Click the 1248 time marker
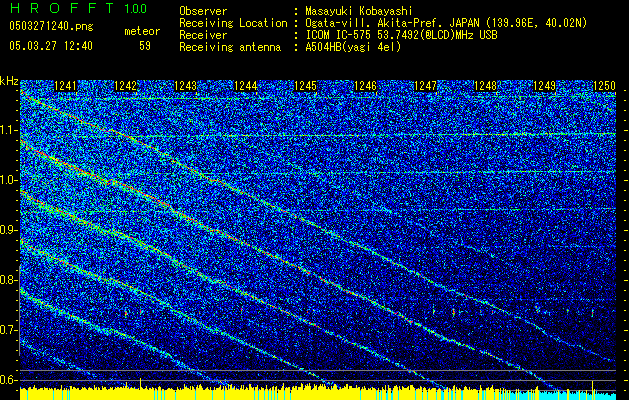Image resolution: width=629 pixels, height=400 pixels. tap(485, 86)
